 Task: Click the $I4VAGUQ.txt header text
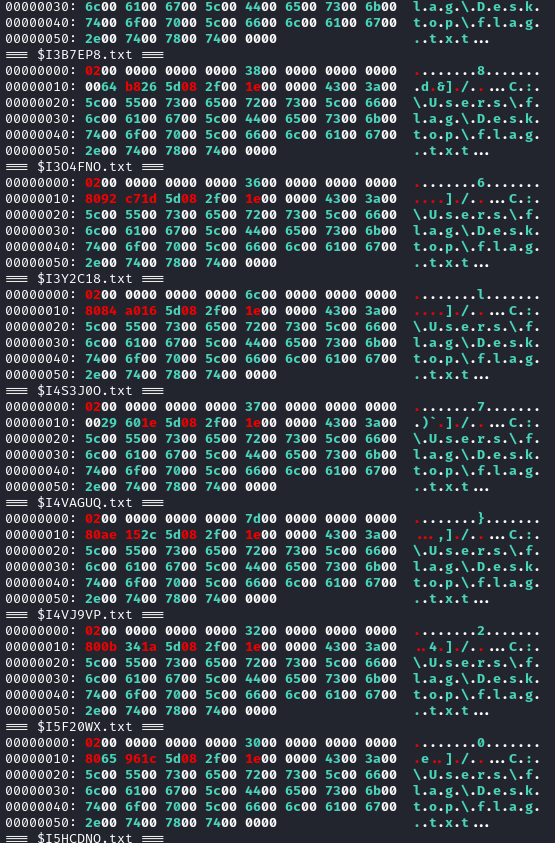coord(84,503)
